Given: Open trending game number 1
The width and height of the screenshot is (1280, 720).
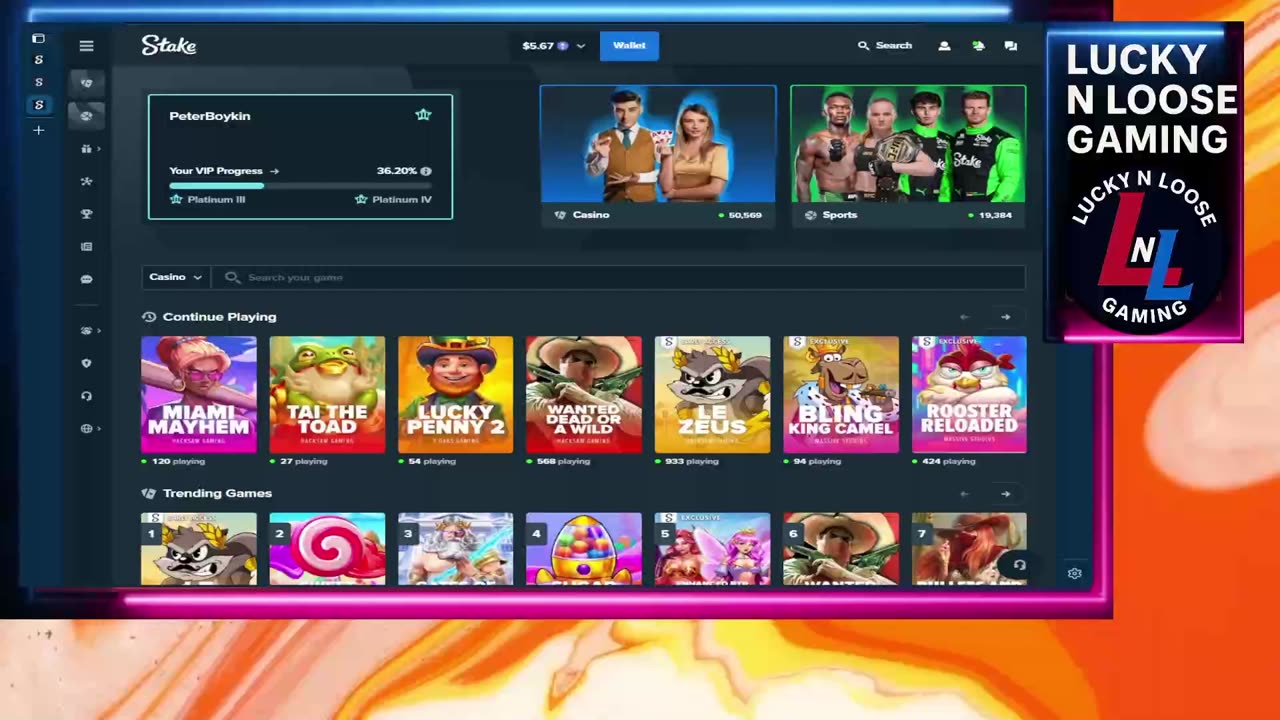Looking at the screenshot, I should click(x=199, y=549).
